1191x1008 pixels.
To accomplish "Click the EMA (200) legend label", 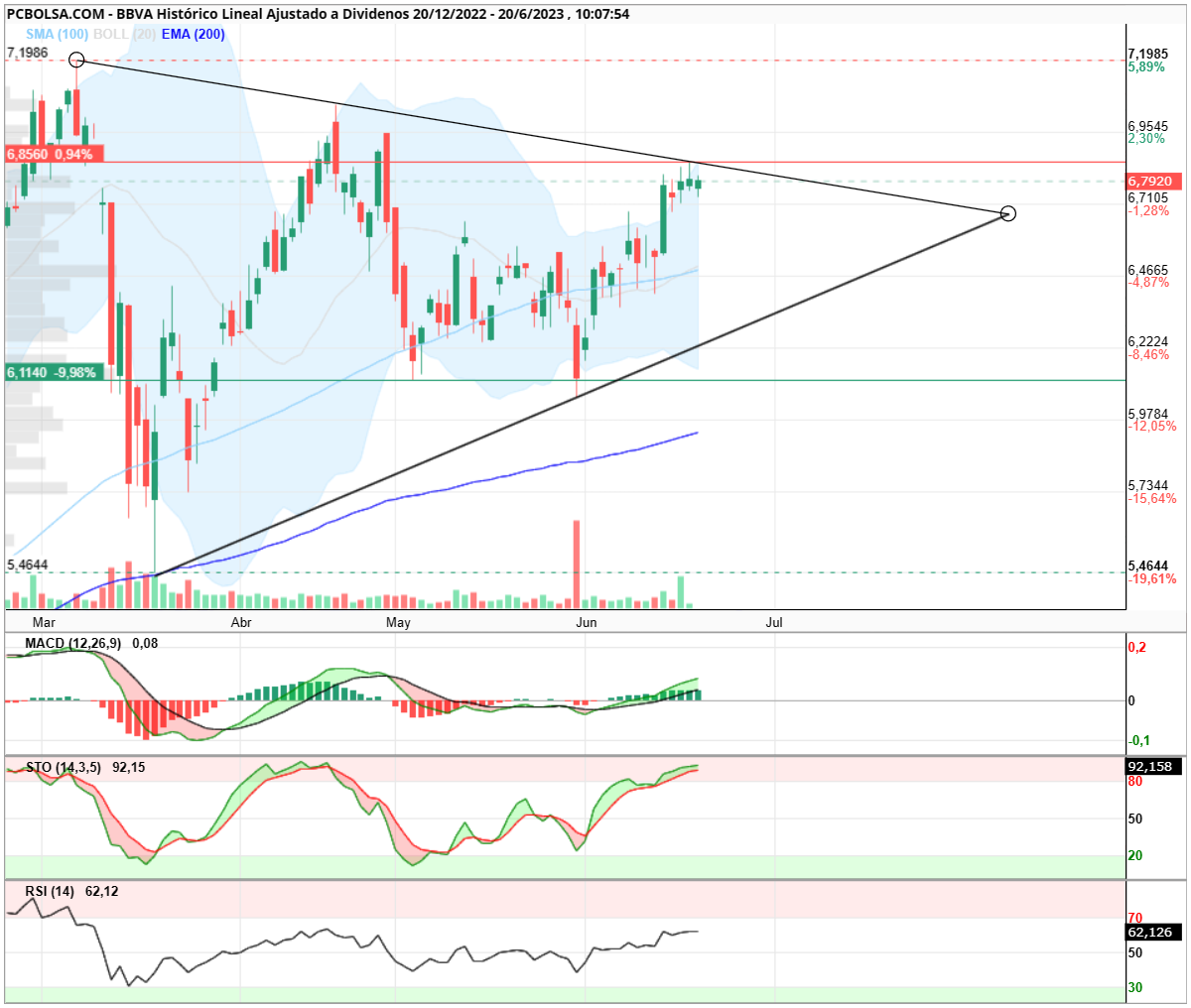I will pos(193,34).
